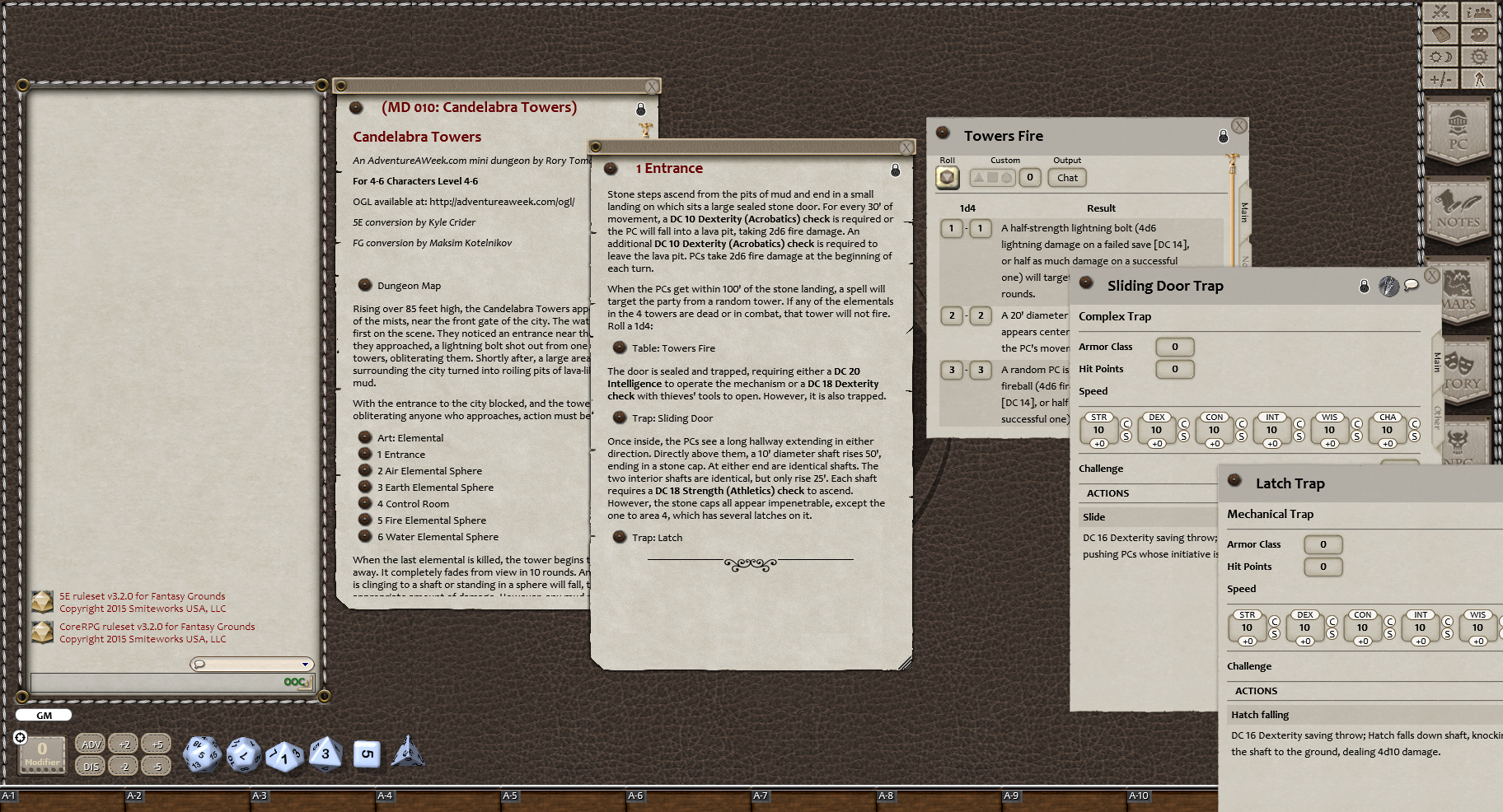Click the Chat output button in Towers Fire
The height and width of the screenshot is (812, 1503).
pyautogui.click(x=1066, y=177)
